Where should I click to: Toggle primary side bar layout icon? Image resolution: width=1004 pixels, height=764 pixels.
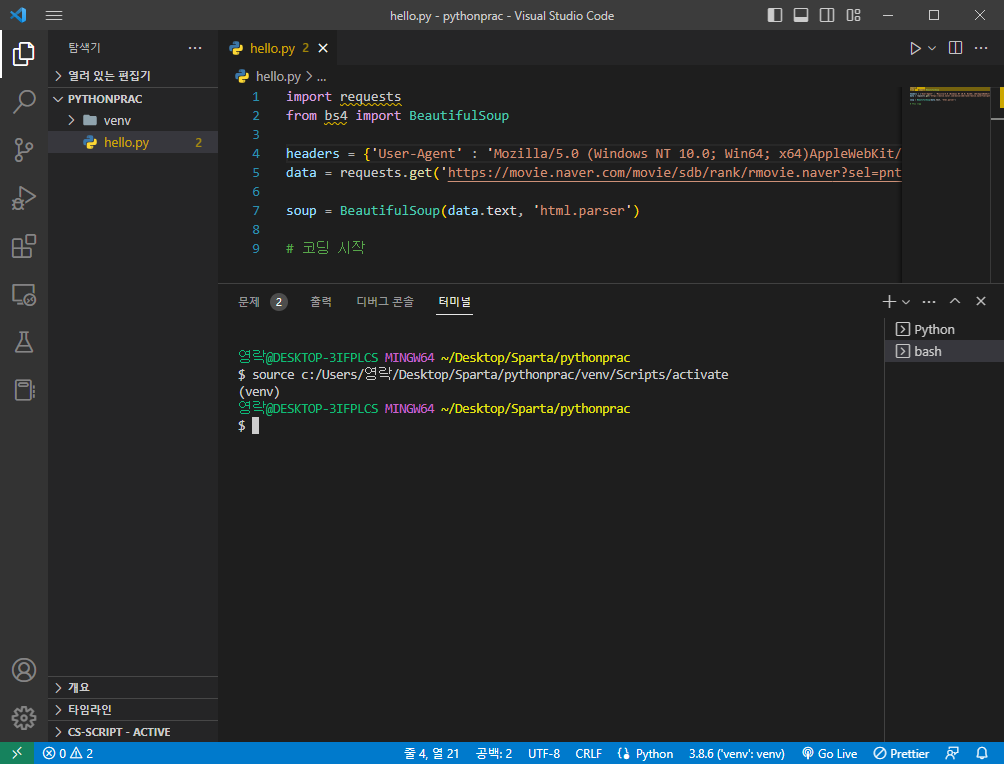(x=775, y=15)
